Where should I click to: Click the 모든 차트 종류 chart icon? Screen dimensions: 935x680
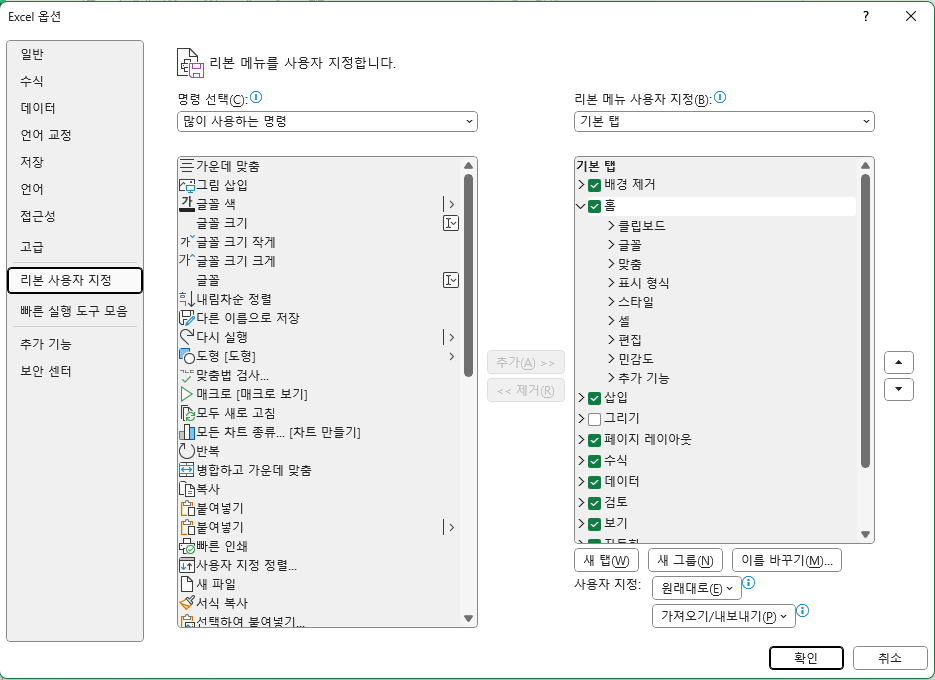coord(187,432)
